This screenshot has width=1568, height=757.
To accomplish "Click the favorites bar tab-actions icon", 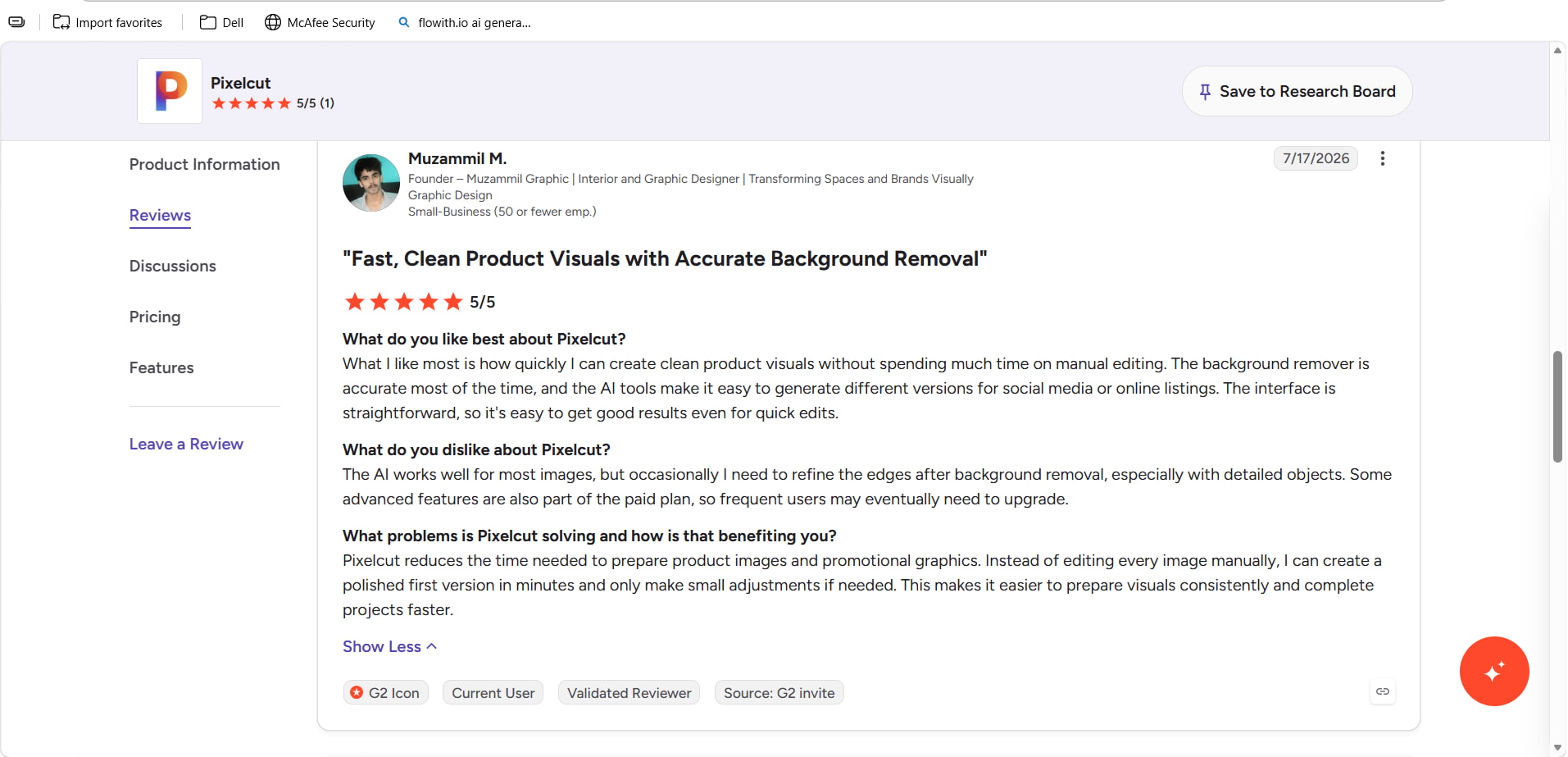I will click(16, 22).
